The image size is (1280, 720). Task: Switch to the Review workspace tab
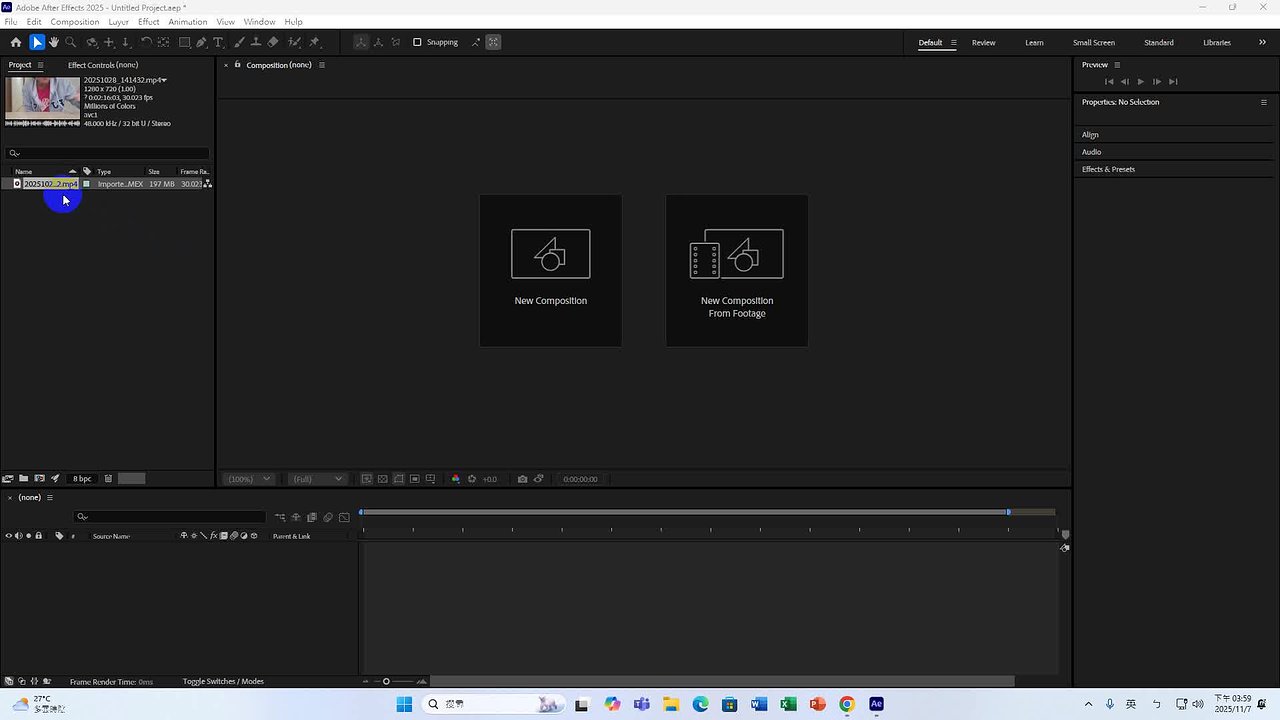[x=983, y=43]
